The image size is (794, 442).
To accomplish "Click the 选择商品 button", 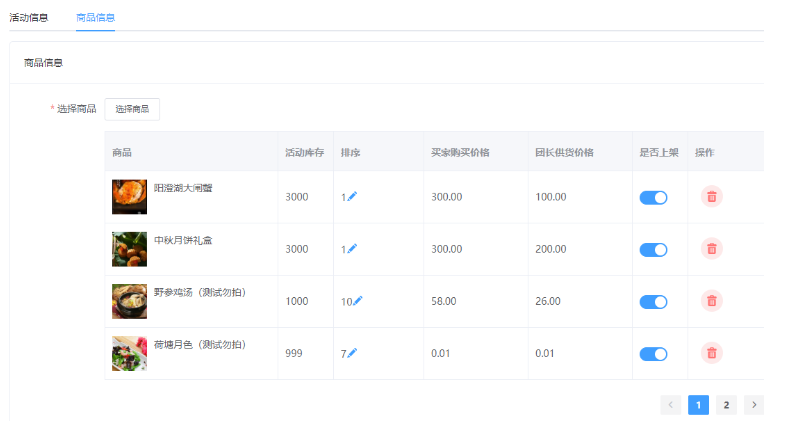I will point(132,109).
